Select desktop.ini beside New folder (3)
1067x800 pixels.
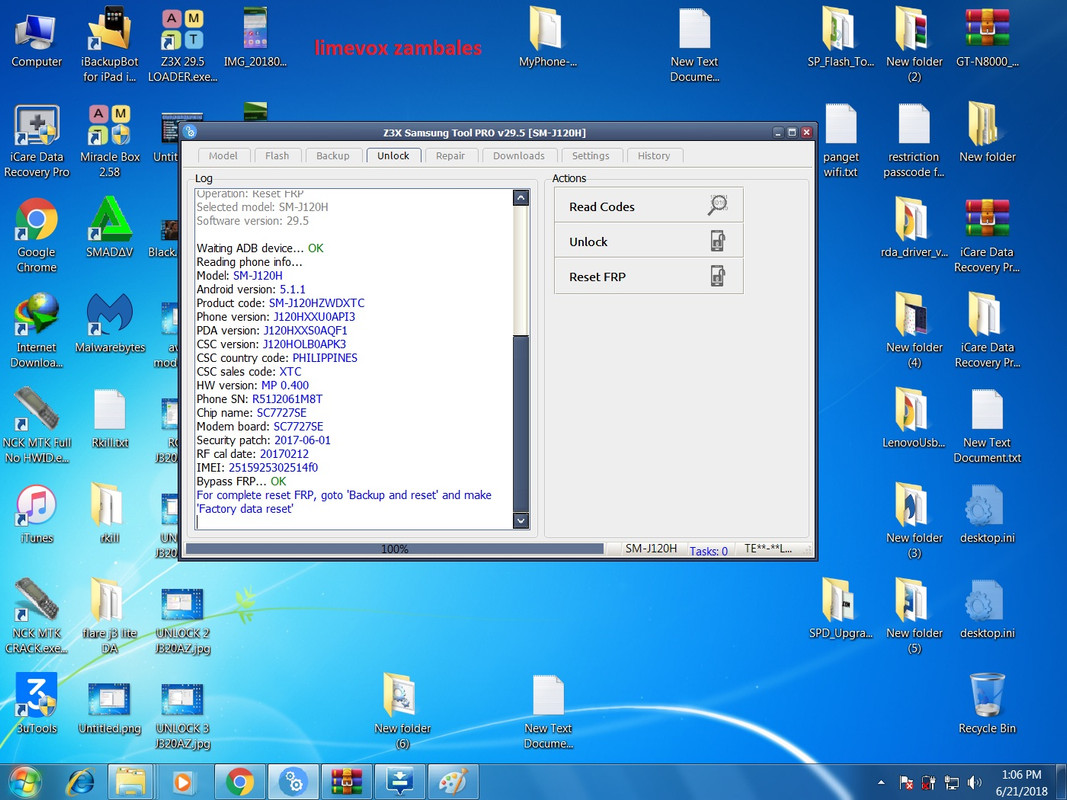(x=987, y=514)
